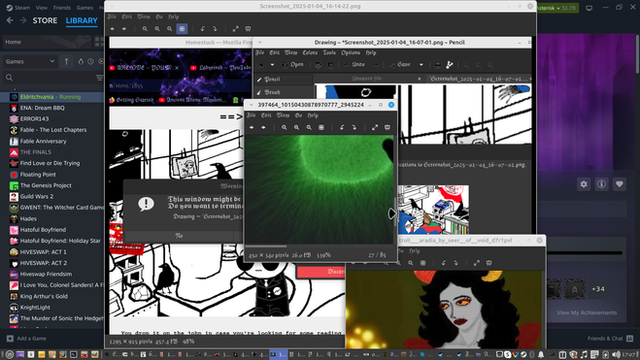
Task: Enter fullscreen in the 397464 green viewer
Action: point(375,127)
